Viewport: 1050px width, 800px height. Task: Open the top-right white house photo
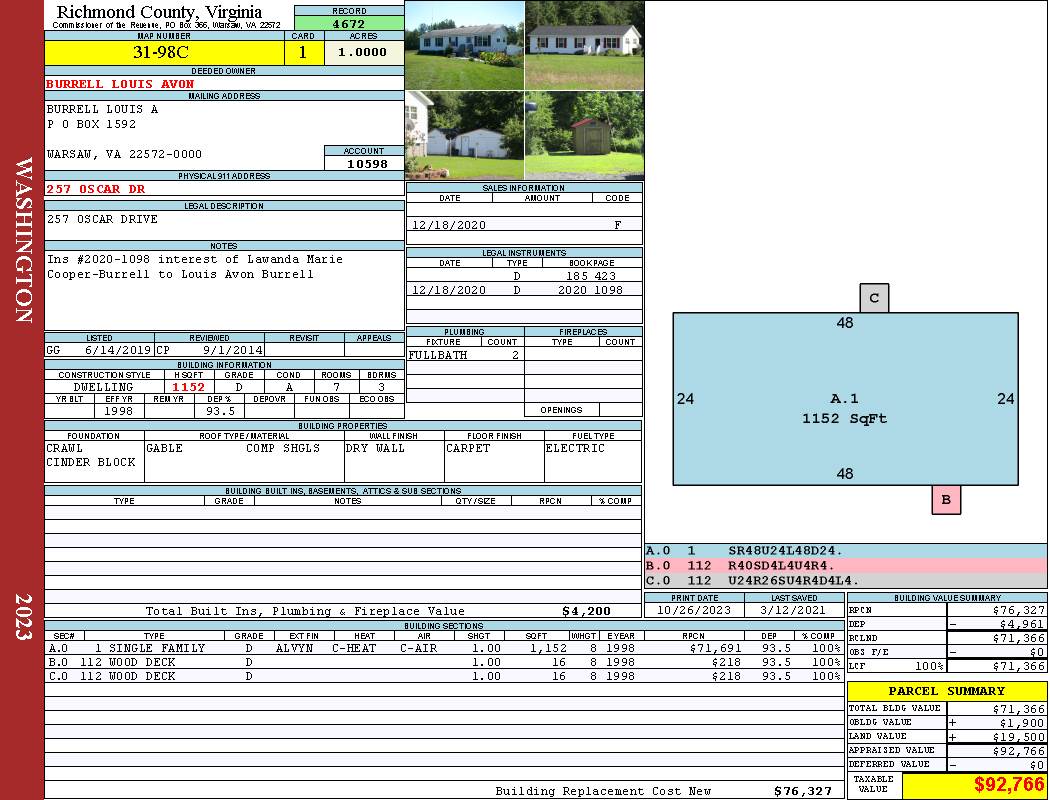pos(584,45)
